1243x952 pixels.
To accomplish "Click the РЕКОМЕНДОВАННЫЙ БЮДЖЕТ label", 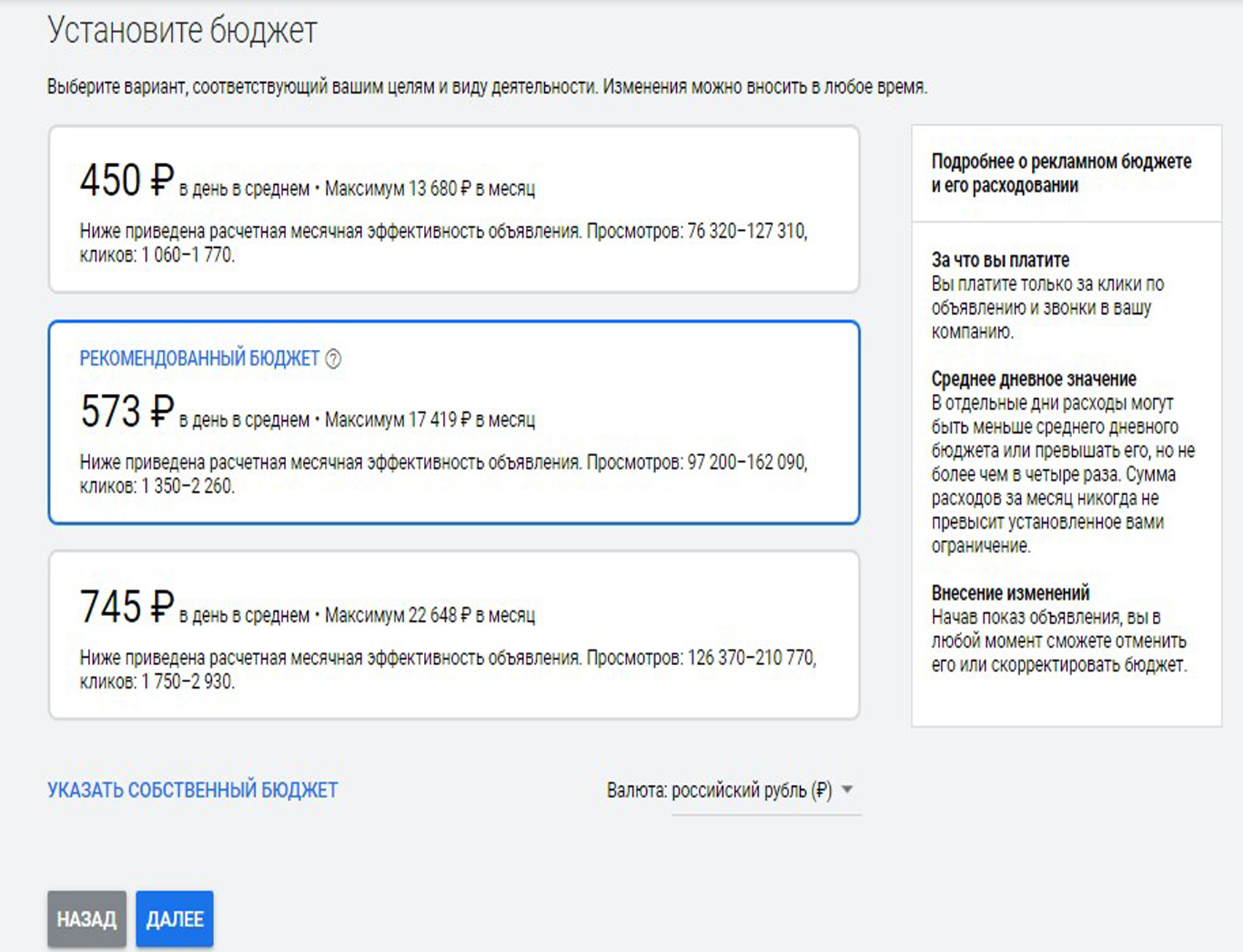I will coord(199,359).
